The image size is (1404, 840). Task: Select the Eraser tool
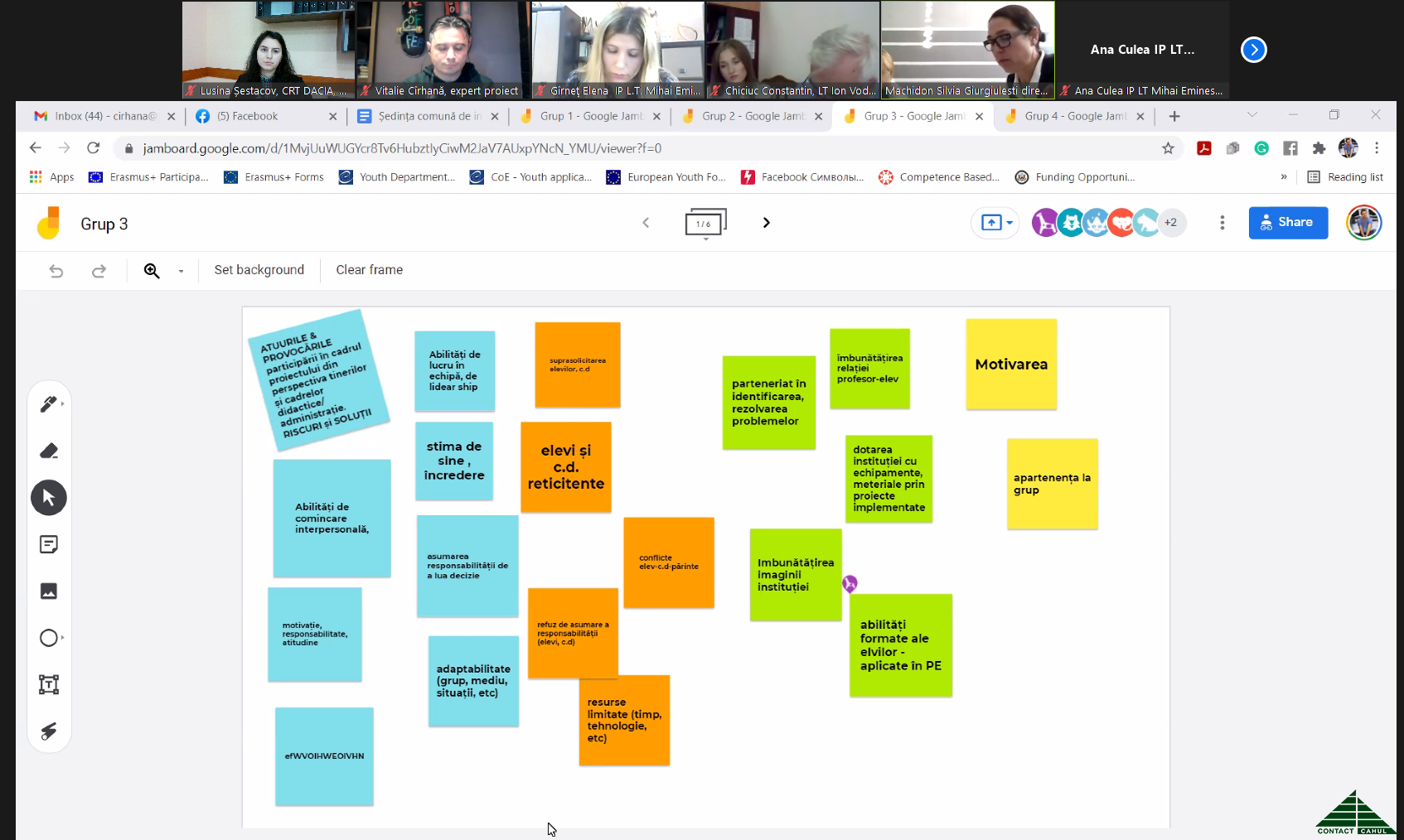point(49,451)
